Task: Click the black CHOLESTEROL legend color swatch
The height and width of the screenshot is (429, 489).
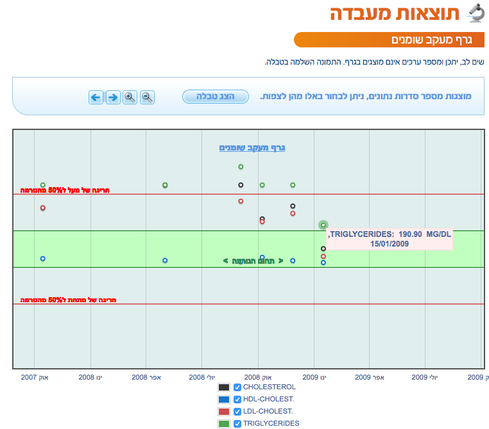Action: coord(224,387)
